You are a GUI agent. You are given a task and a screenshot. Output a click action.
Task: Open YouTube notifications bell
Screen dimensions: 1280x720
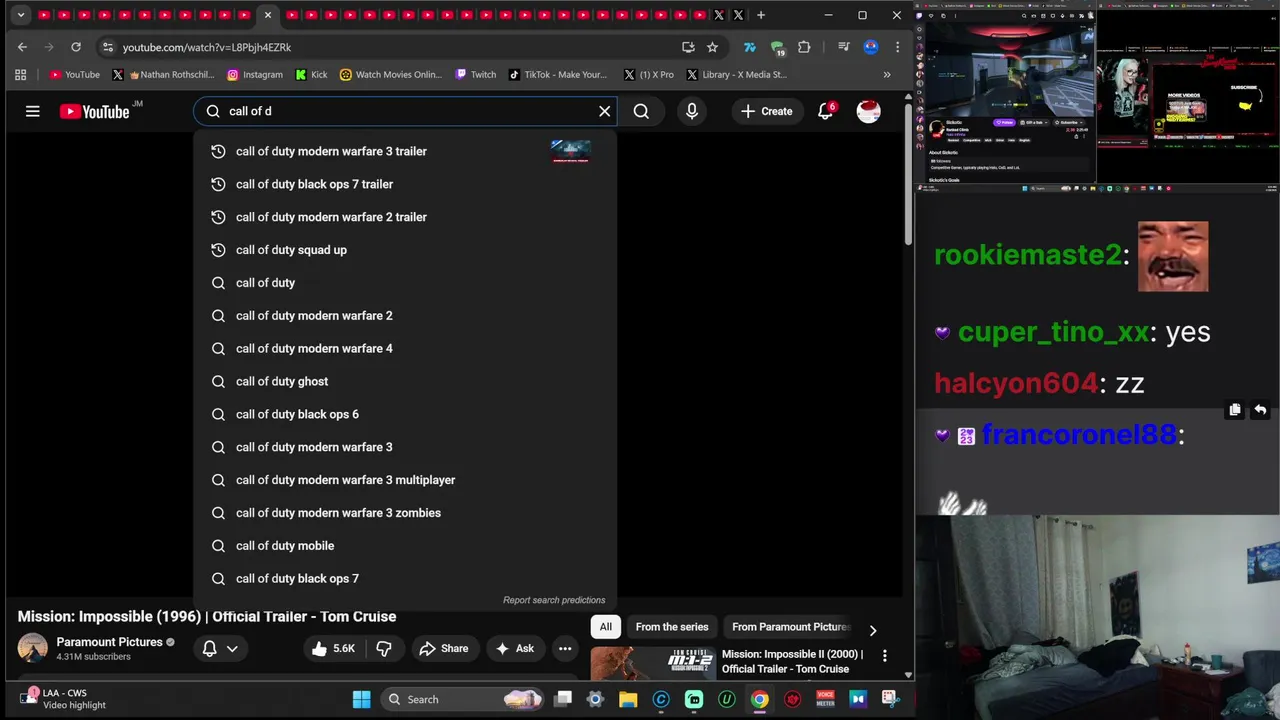pyautogui.click(x=826, y=111)
